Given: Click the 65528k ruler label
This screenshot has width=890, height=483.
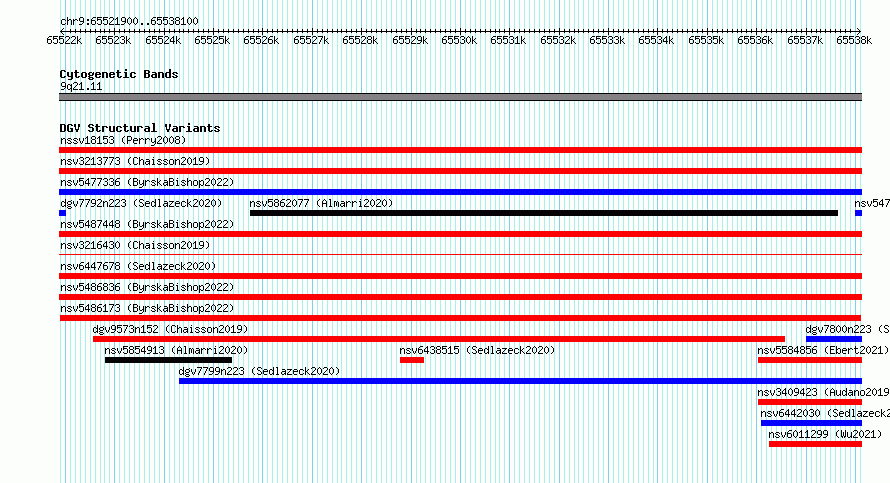Looking at the screenshot, I should coord(360,40).
